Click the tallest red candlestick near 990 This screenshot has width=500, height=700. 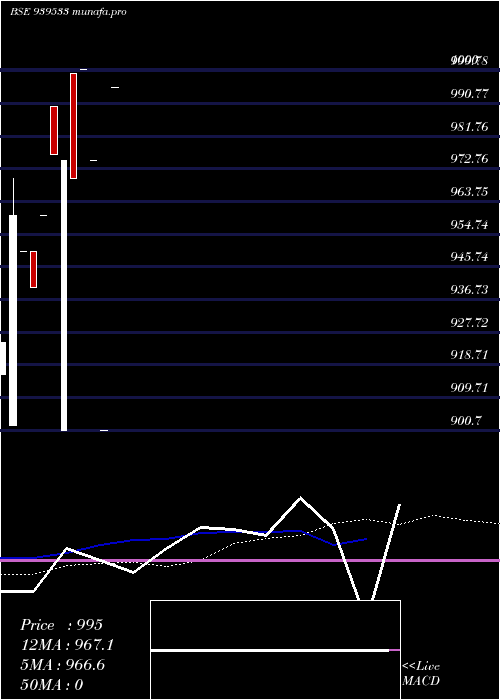pyautogui.click(x=73, y=126)
